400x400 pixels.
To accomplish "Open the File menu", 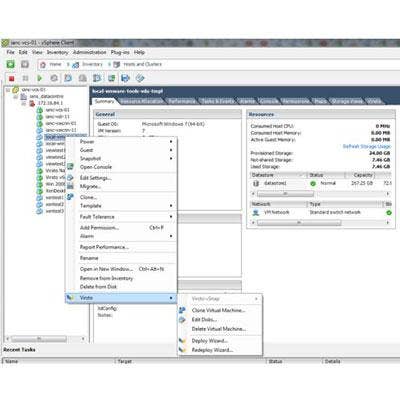I will (11, 52).
